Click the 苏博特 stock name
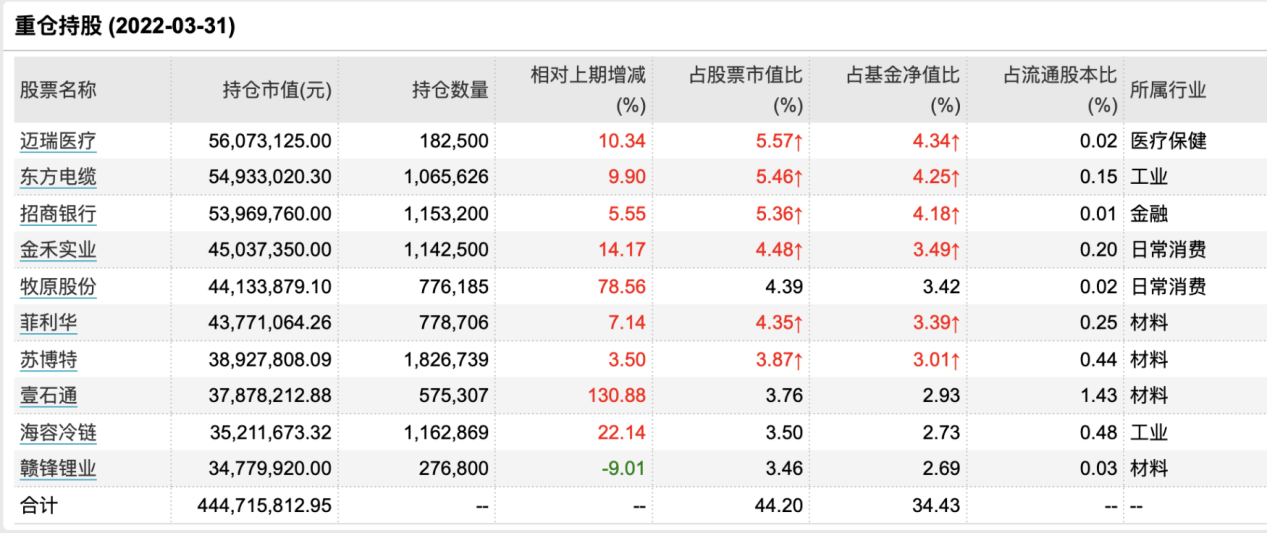 tap(49, 360)
